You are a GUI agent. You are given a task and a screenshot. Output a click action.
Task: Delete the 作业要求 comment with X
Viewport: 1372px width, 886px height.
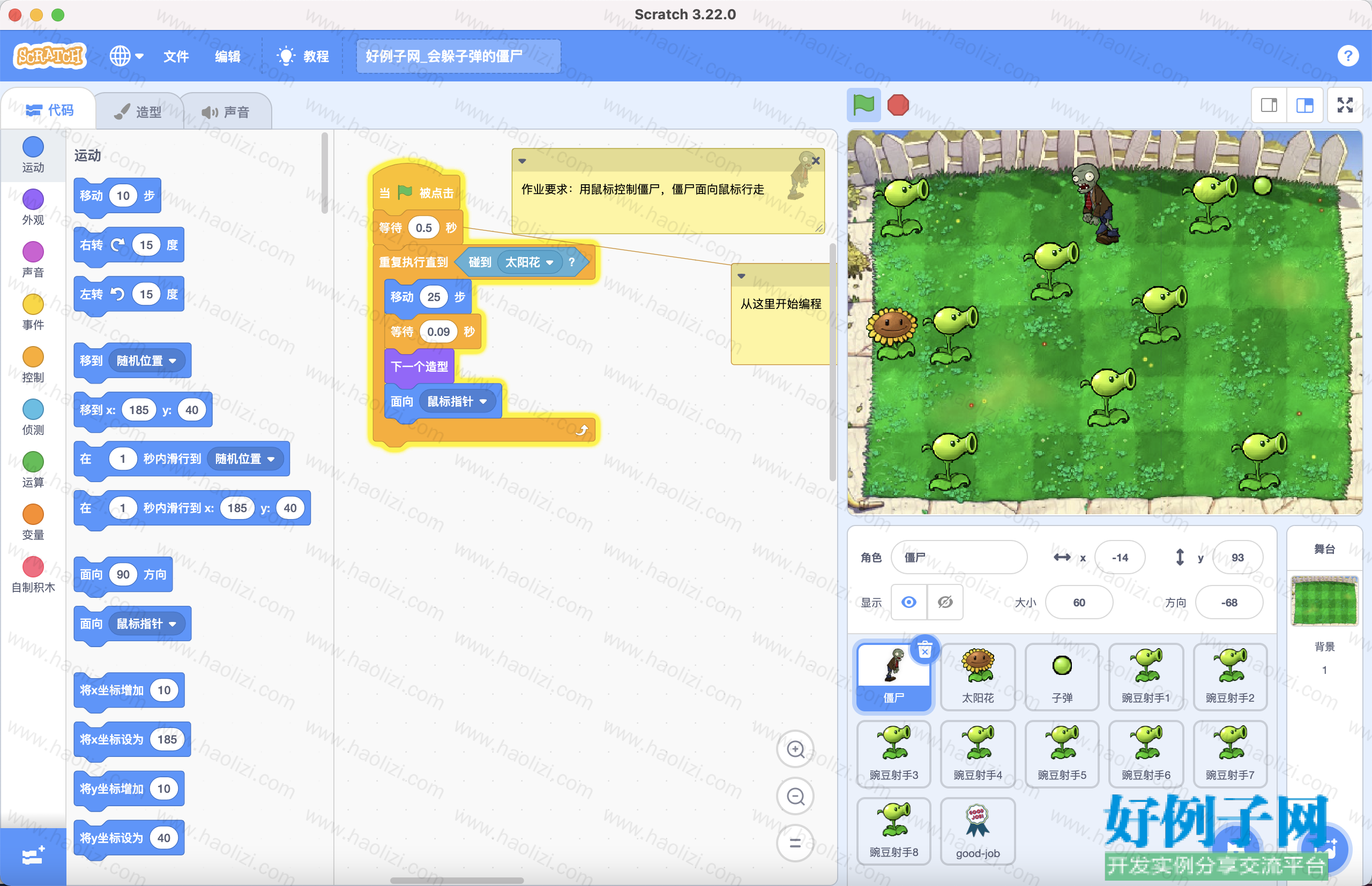[x=816, y=161]
